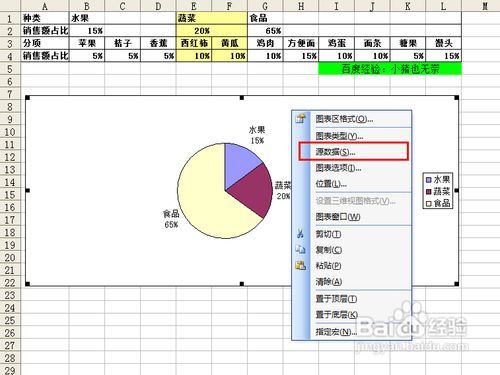The height and width of the screenshot is (375, 500).
Task: Select column L header
Action: point(443,6)
